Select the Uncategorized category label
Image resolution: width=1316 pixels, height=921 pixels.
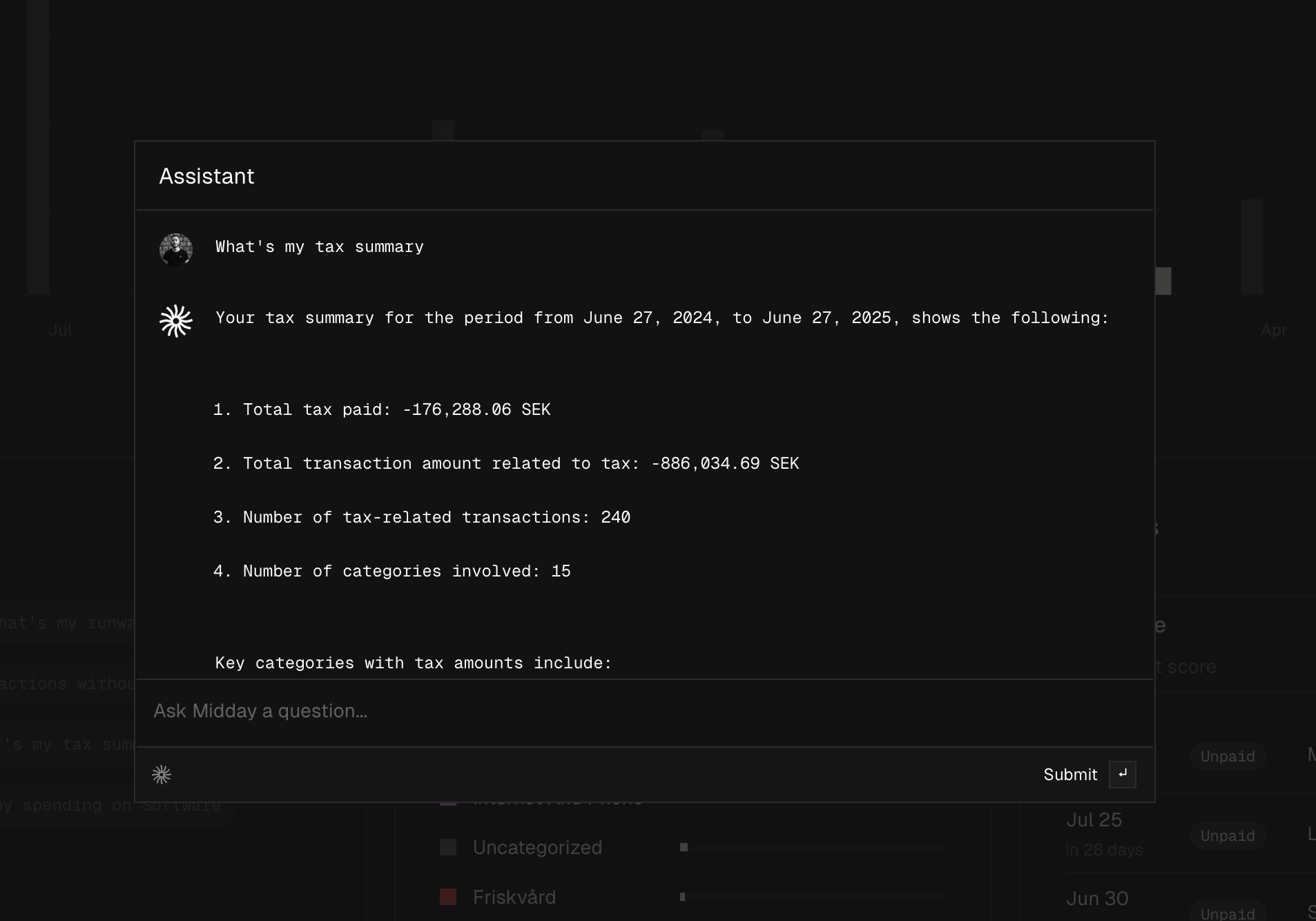tap(537, 847)
